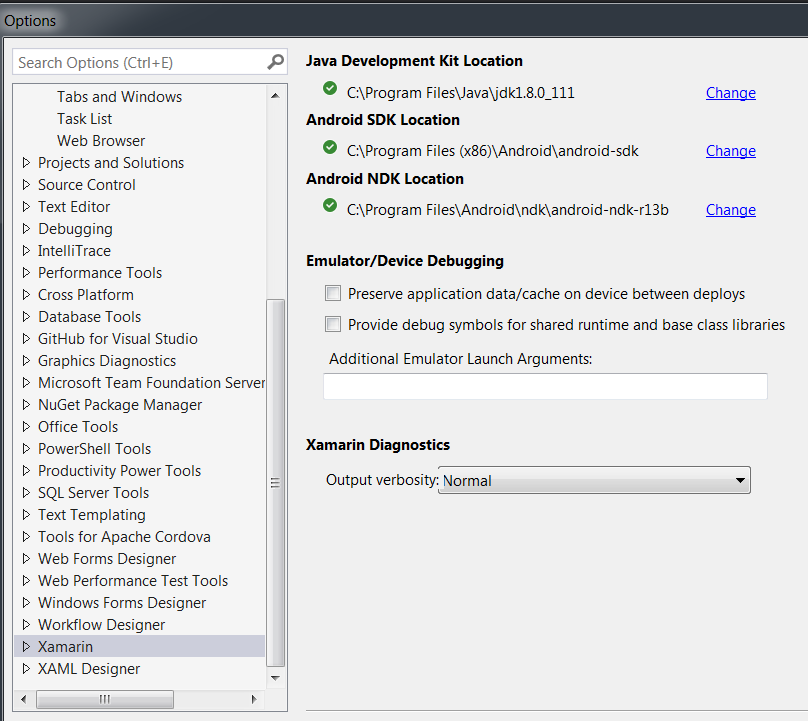Expand Cross Platform node arrow

point(26,295)
